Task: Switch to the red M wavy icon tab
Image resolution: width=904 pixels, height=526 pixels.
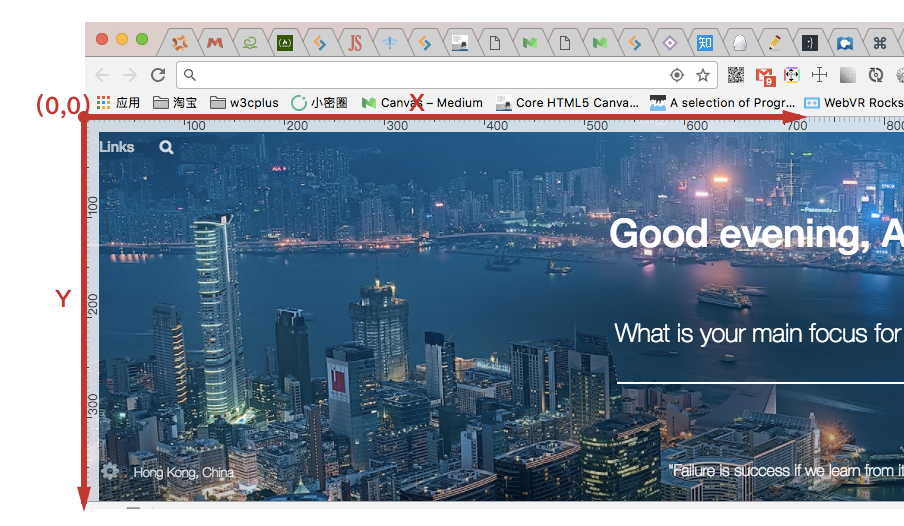Action: click(x=215, y=43)
